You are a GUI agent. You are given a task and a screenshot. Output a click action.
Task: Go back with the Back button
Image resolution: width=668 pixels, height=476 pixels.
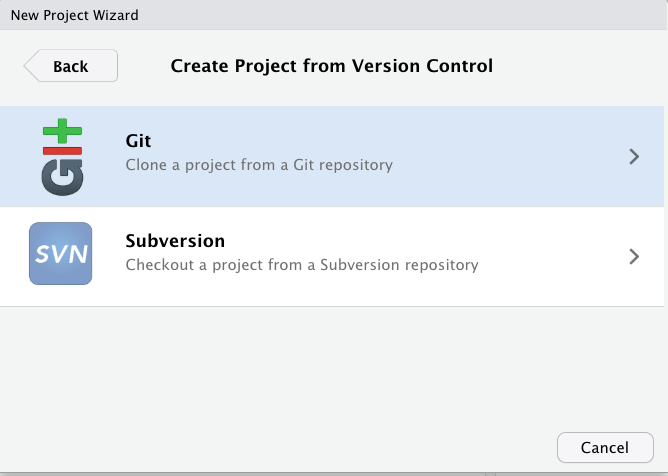coord(71,66)
